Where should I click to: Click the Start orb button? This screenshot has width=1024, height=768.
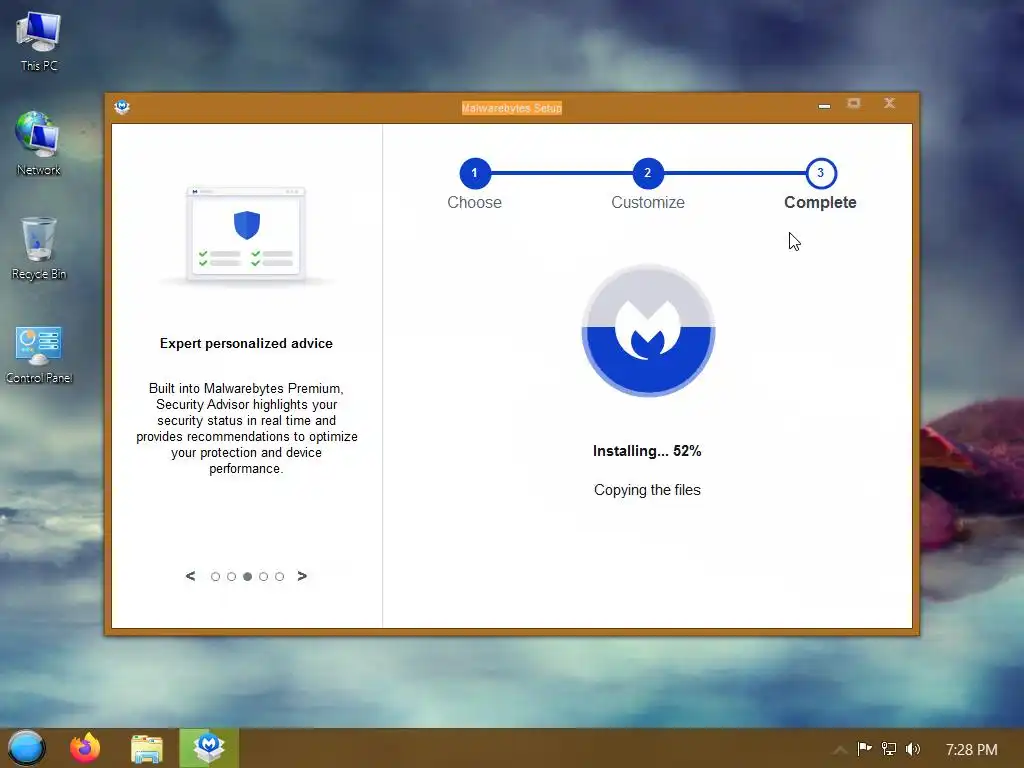(x=26, y=748)
